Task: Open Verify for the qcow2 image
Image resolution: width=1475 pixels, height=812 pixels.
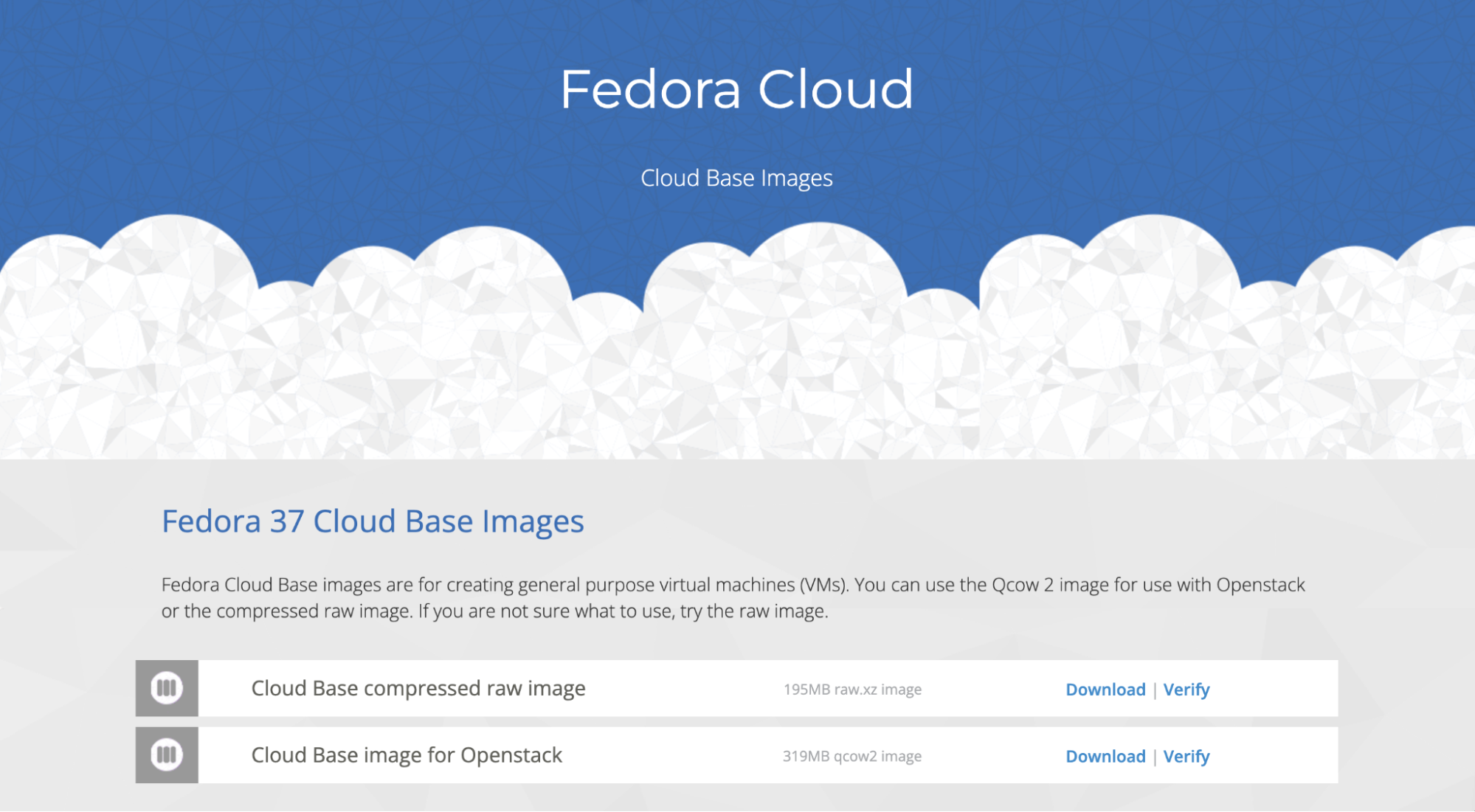Action: [x=1186, y=757]
